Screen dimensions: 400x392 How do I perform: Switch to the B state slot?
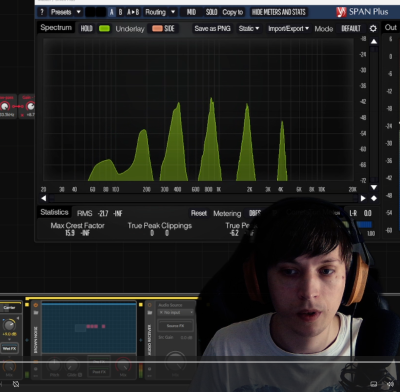tap(120, 12)
